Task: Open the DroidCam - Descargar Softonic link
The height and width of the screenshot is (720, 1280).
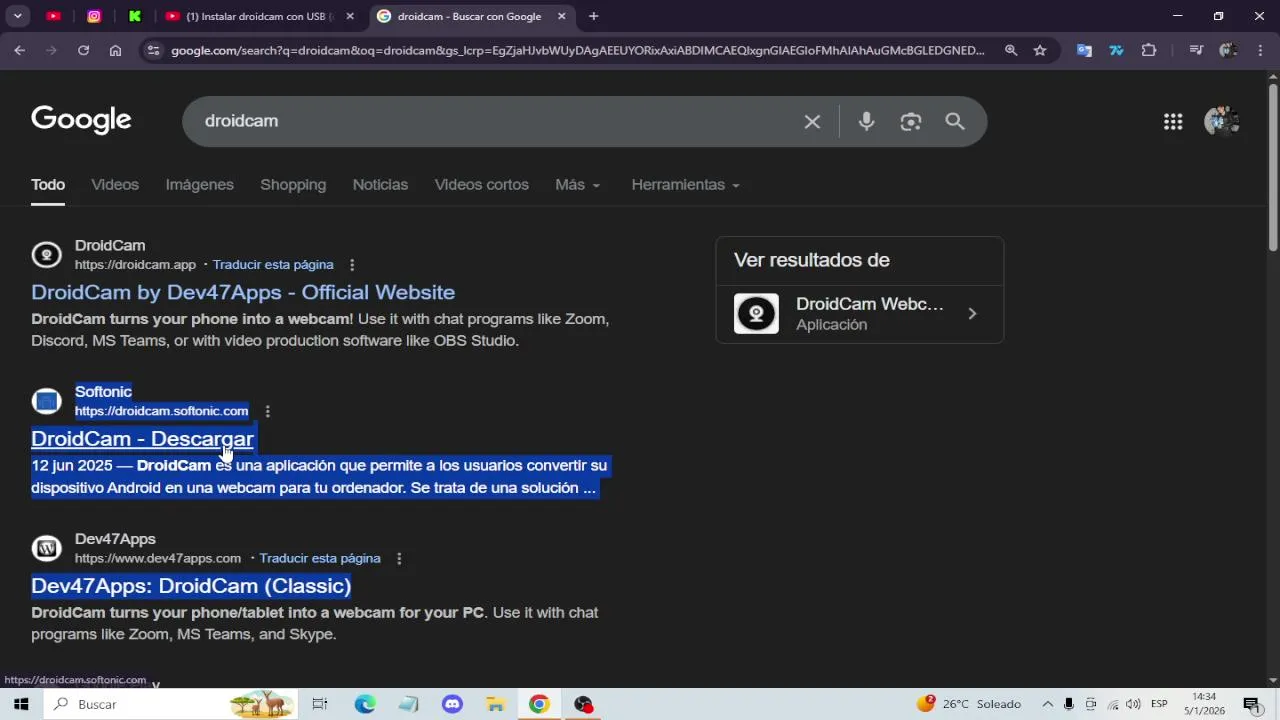Action: click(142, 439)
